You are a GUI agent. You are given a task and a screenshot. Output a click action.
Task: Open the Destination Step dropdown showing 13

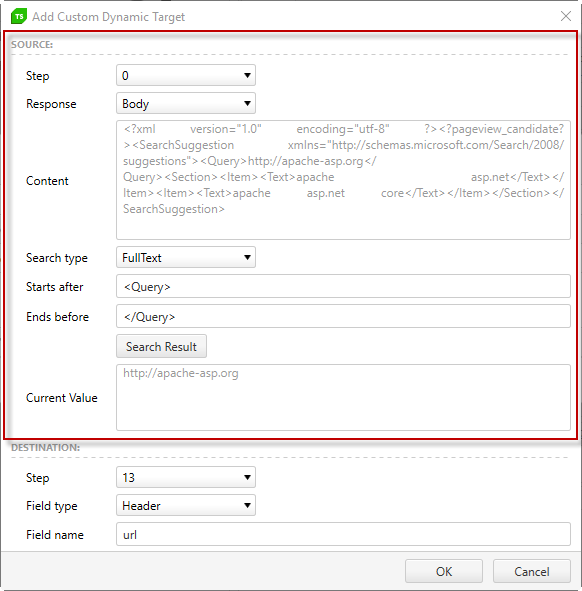click(x=186, y=477)
